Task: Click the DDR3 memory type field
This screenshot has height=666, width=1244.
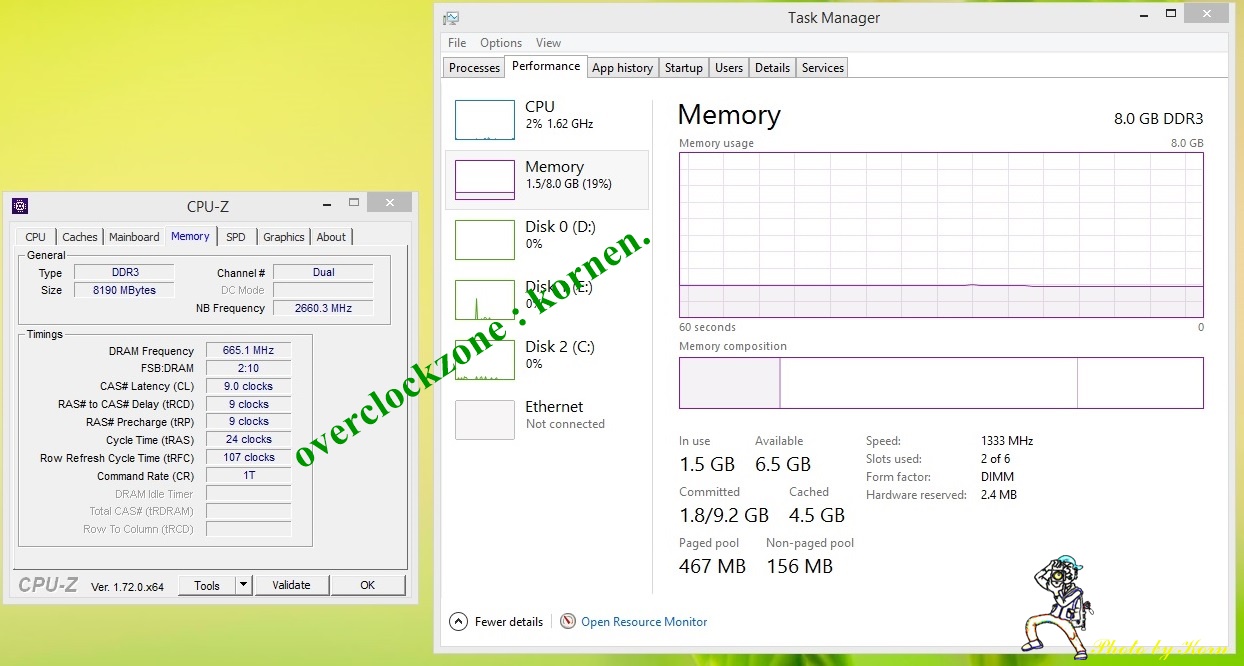Action: click(124, 272)
